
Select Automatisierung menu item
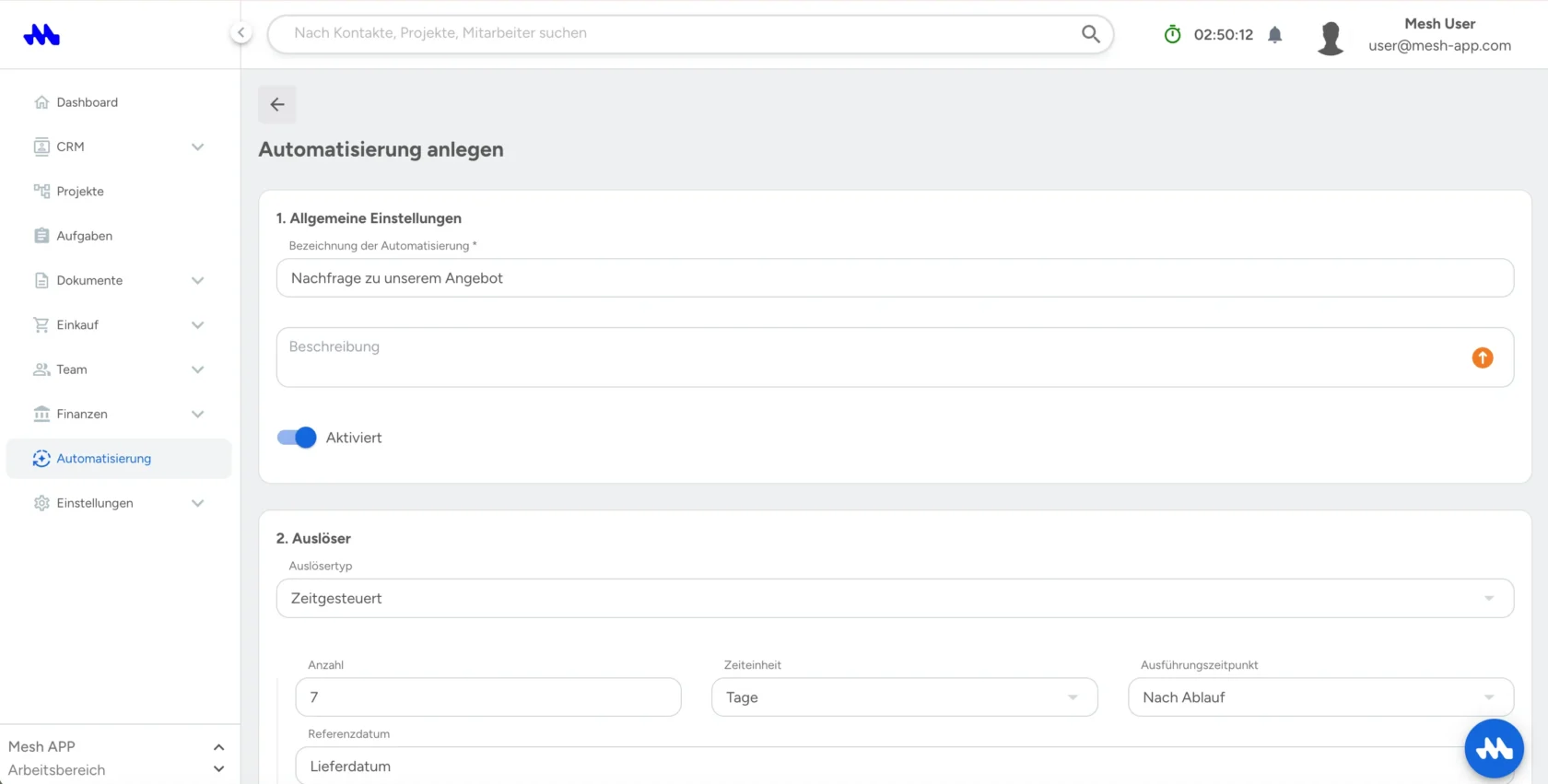click(119, 459)
